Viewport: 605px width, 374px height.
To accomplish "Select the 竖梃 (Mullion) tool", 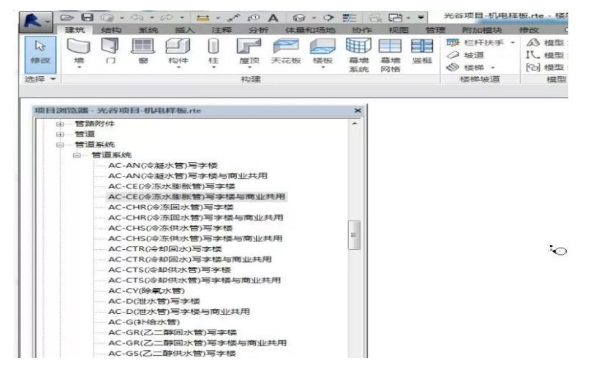I will (x=422, y=51).
